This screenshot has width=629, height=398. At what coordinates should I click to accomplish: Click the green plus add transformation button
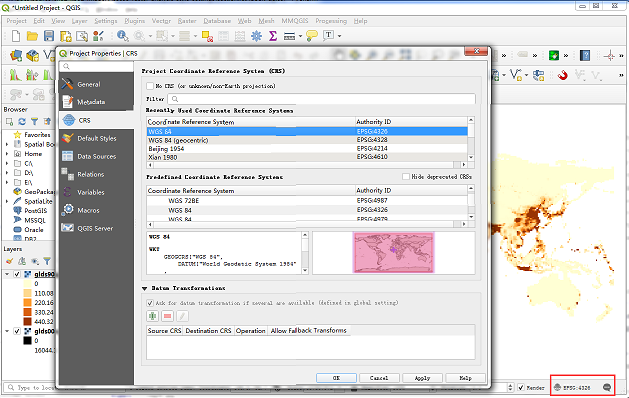click(x=152, y=316)
